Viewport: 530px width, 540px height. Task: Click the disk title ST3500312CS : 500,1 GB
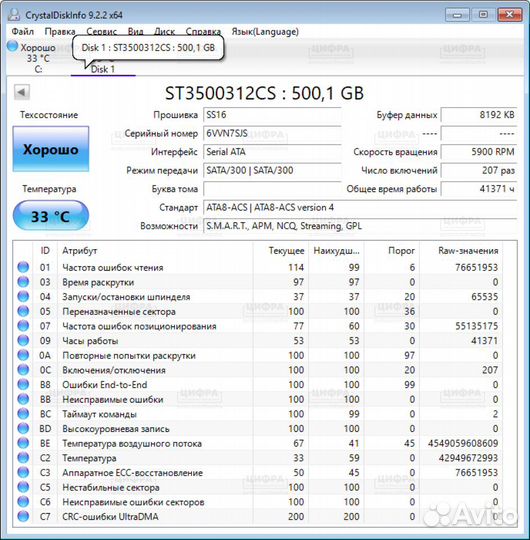click(x=264, y=93)
